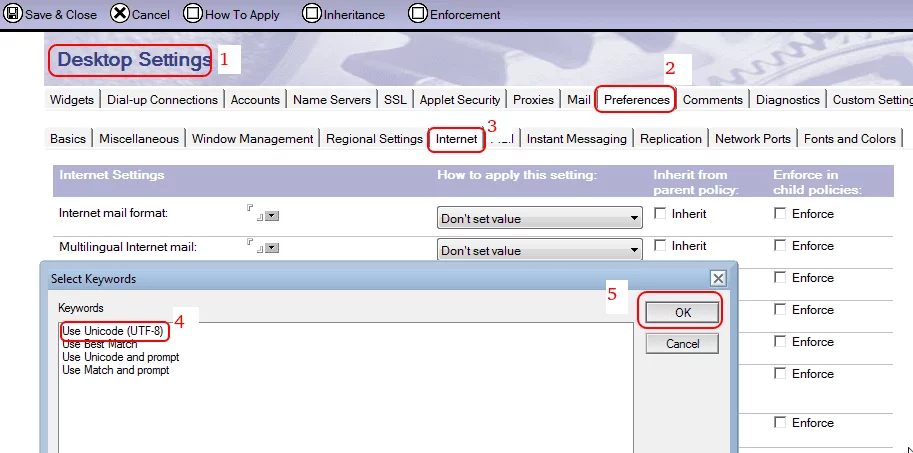Close the Select Keywords dialog with X
This screenshot has width=913, height=453.
(717, 278)
